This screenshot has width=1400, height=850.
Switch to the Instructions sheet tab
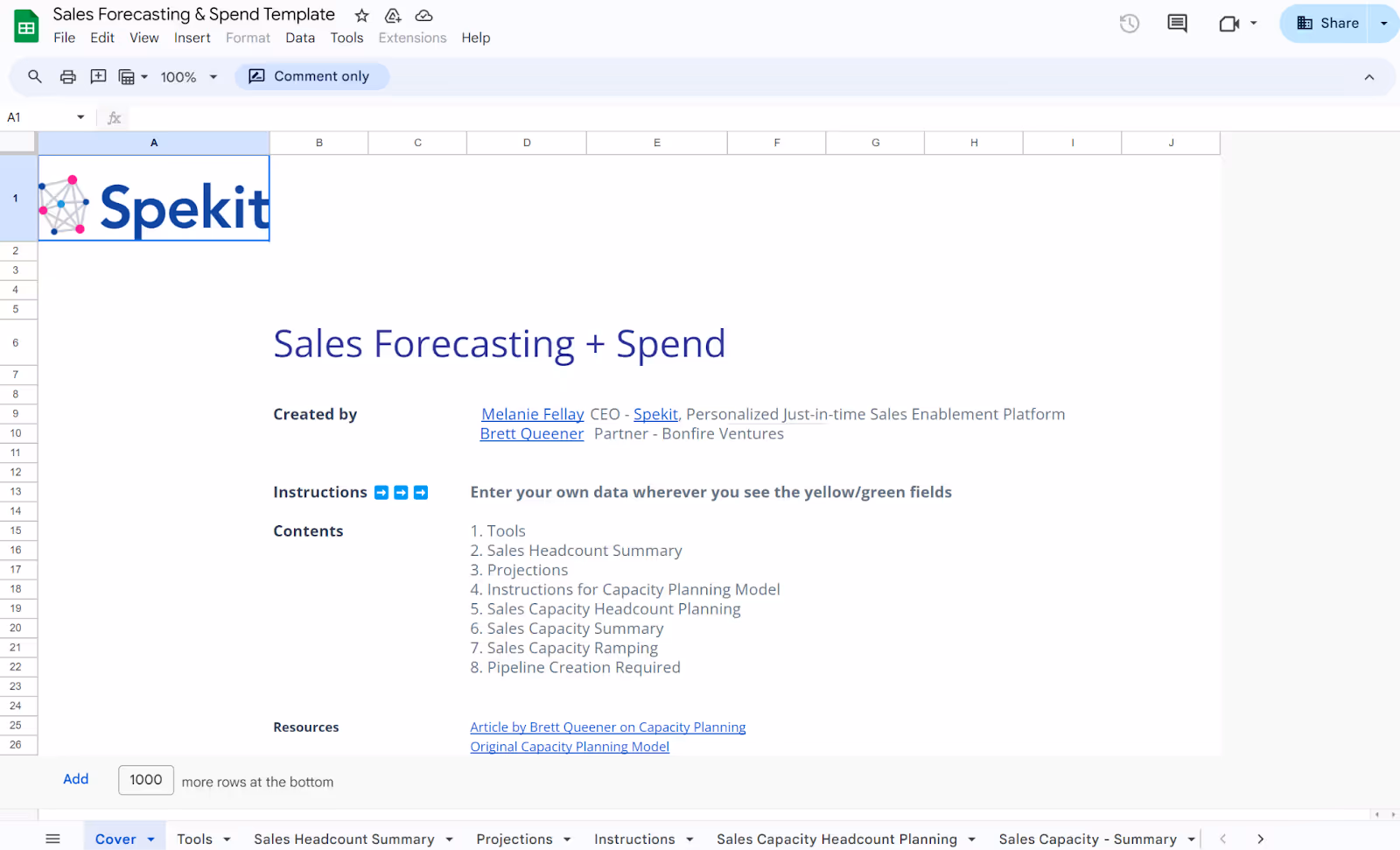(634, 839)
